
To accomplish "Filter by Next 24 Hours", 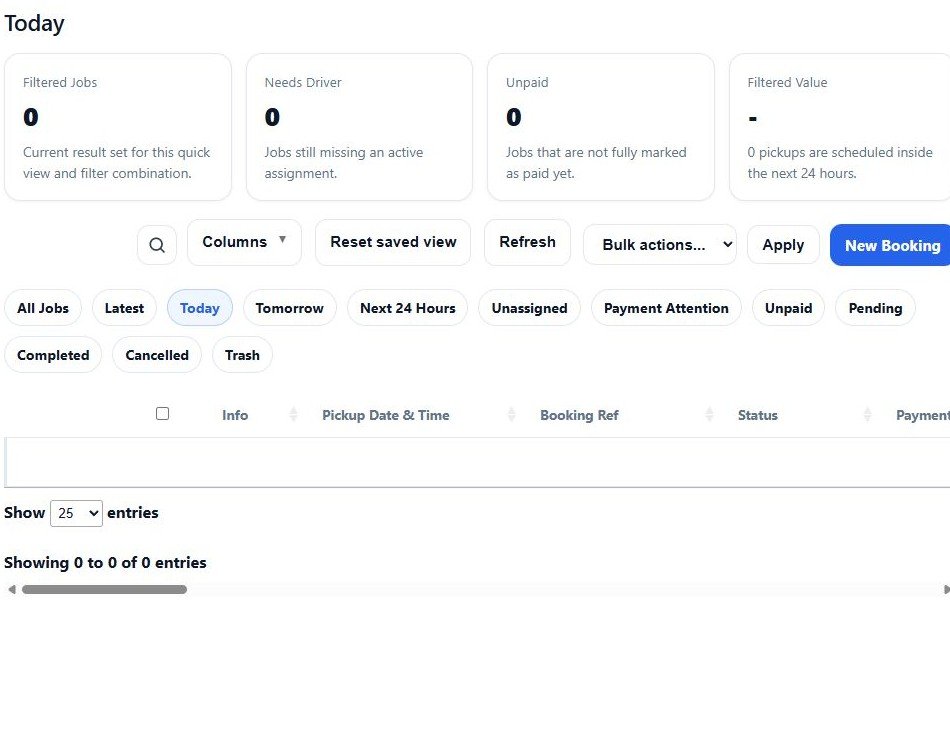I will [407, 308].
